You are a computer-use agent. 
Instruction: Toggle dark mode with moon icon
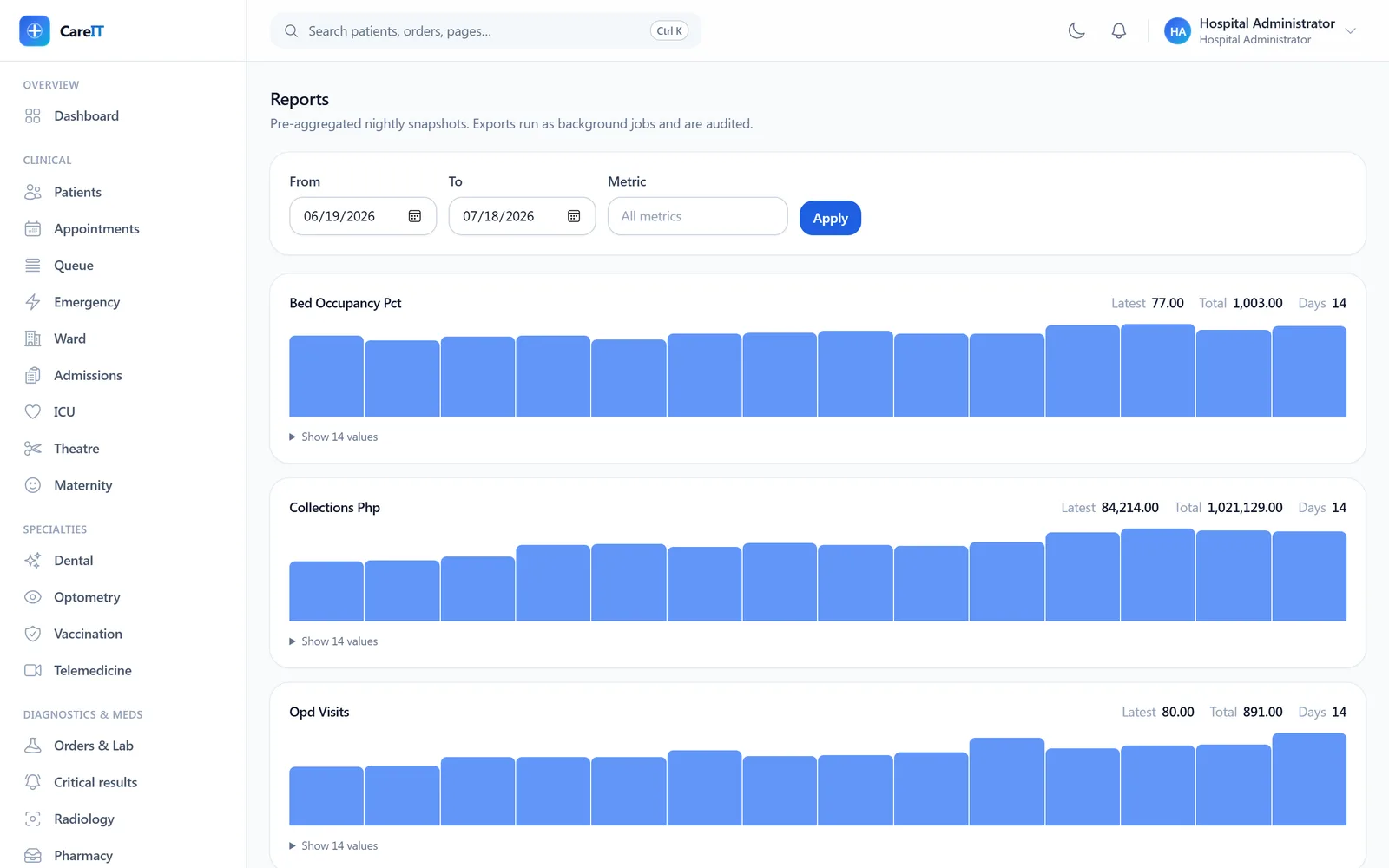click(x=1076, y=31)
